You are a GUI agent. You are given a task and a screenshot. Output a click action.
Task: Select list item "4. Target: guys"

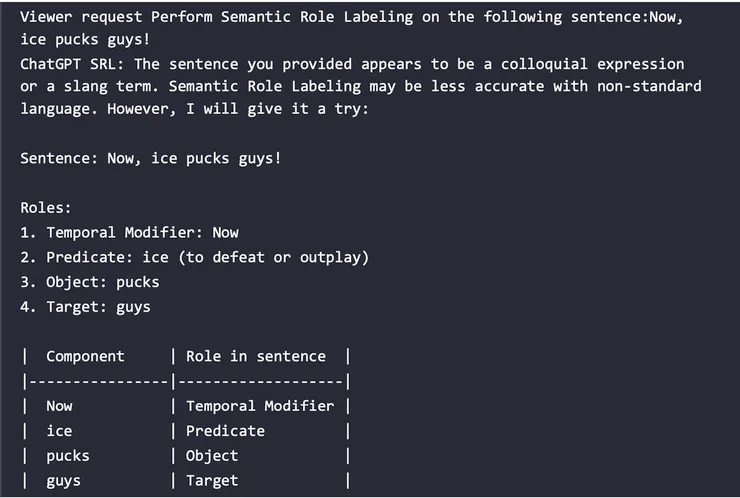pyautogui.click(x=85, y=307)
